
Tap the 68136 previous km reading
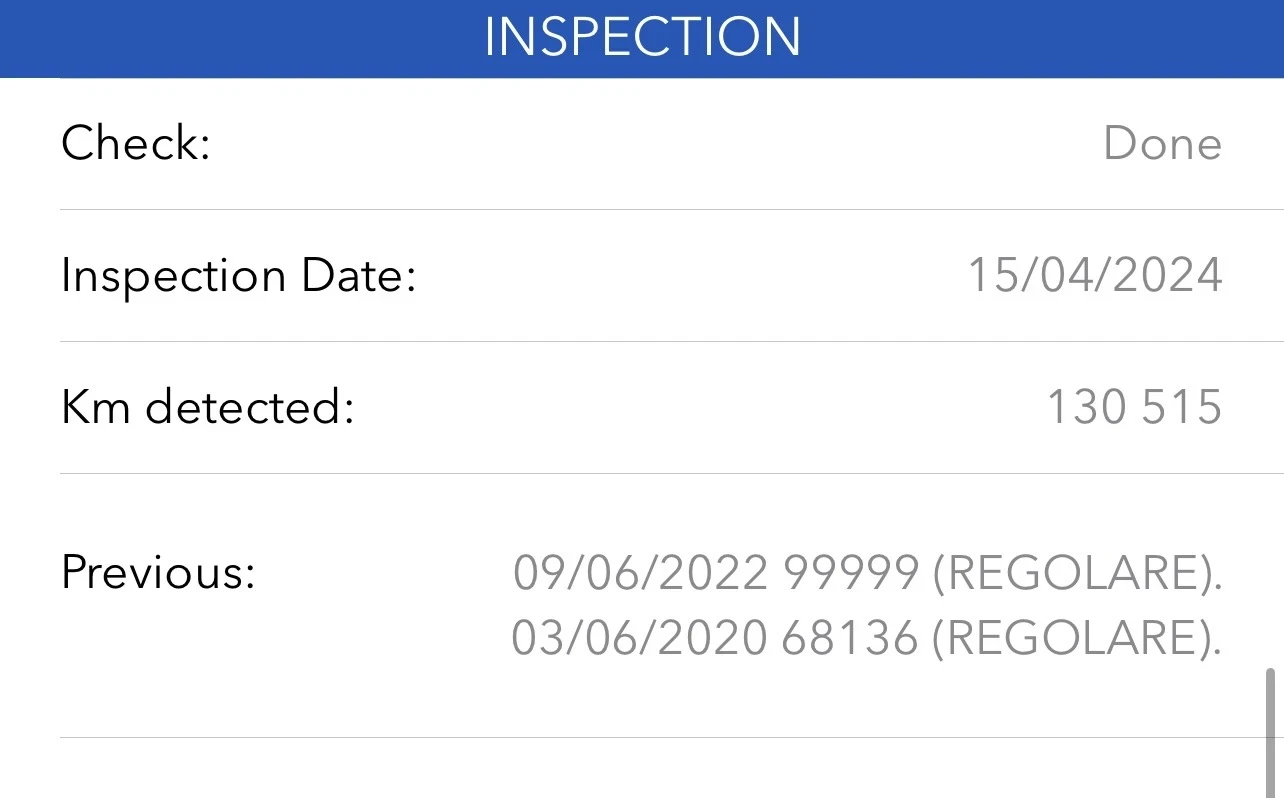pyautogui.click(x=850, y=639)
